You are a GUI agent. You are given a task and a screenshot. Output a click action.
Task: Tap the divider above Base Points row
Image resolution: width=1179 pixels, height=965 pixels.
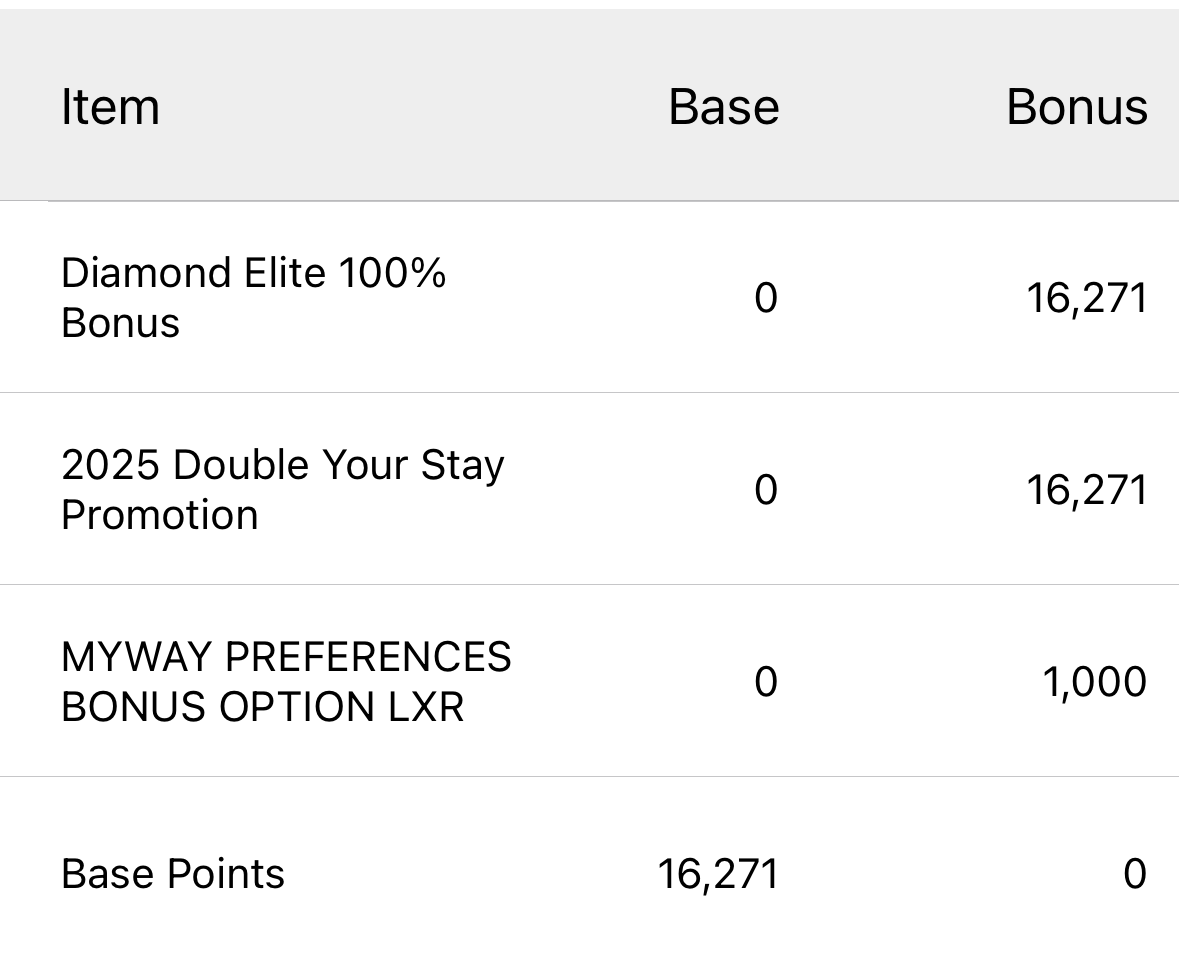(590, 776)
